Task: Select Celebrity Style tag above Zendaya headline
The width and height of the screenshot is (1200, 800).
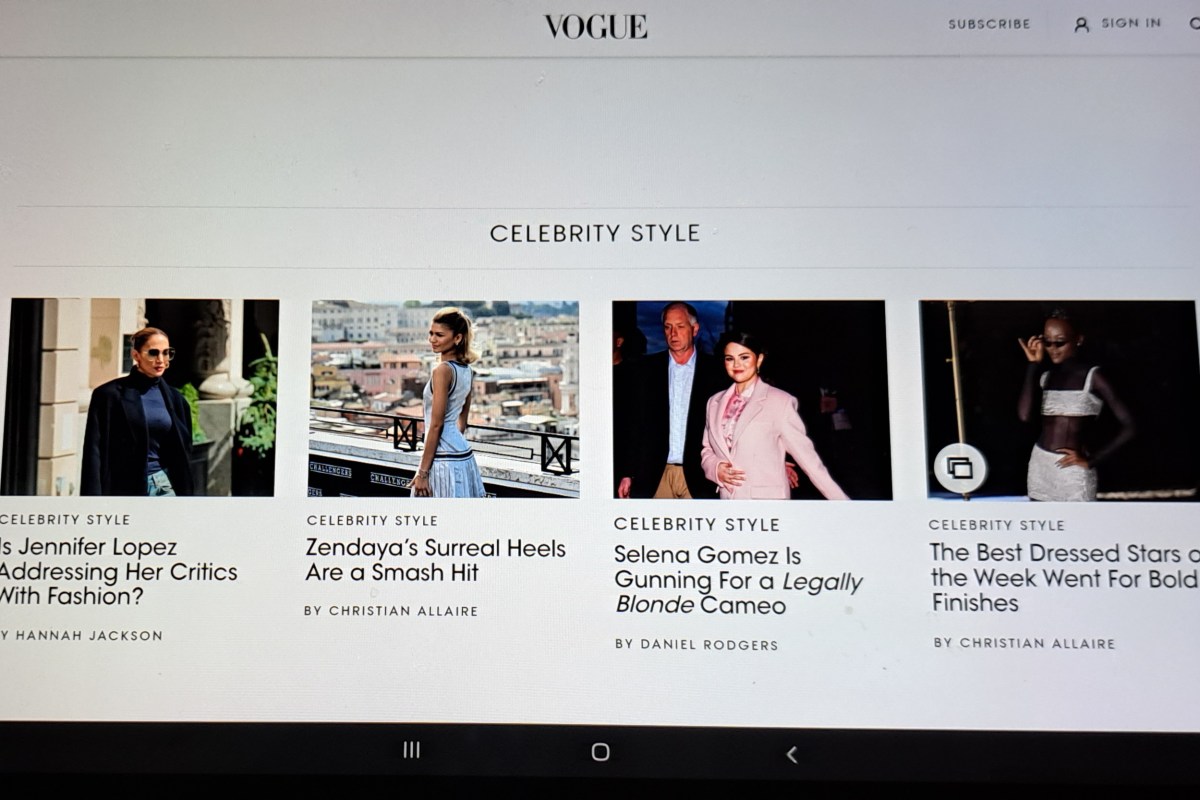Action: point(372,520)
